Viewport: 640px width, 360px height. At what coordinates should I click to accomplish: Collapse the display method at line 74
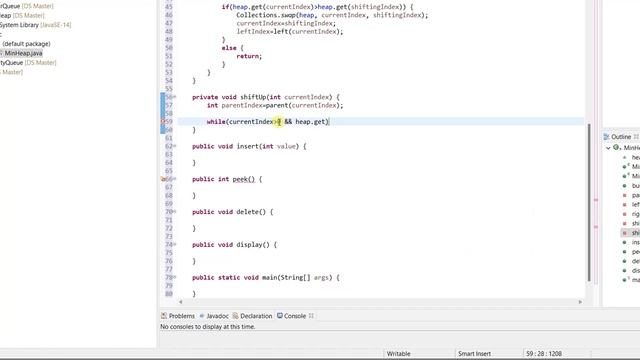175,244
